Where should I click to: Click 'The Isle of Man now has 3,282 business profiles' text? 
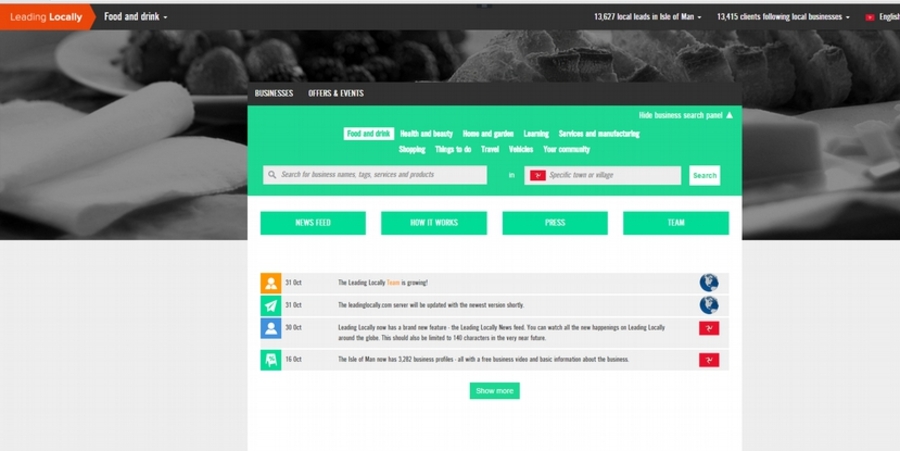pos(483,359)
